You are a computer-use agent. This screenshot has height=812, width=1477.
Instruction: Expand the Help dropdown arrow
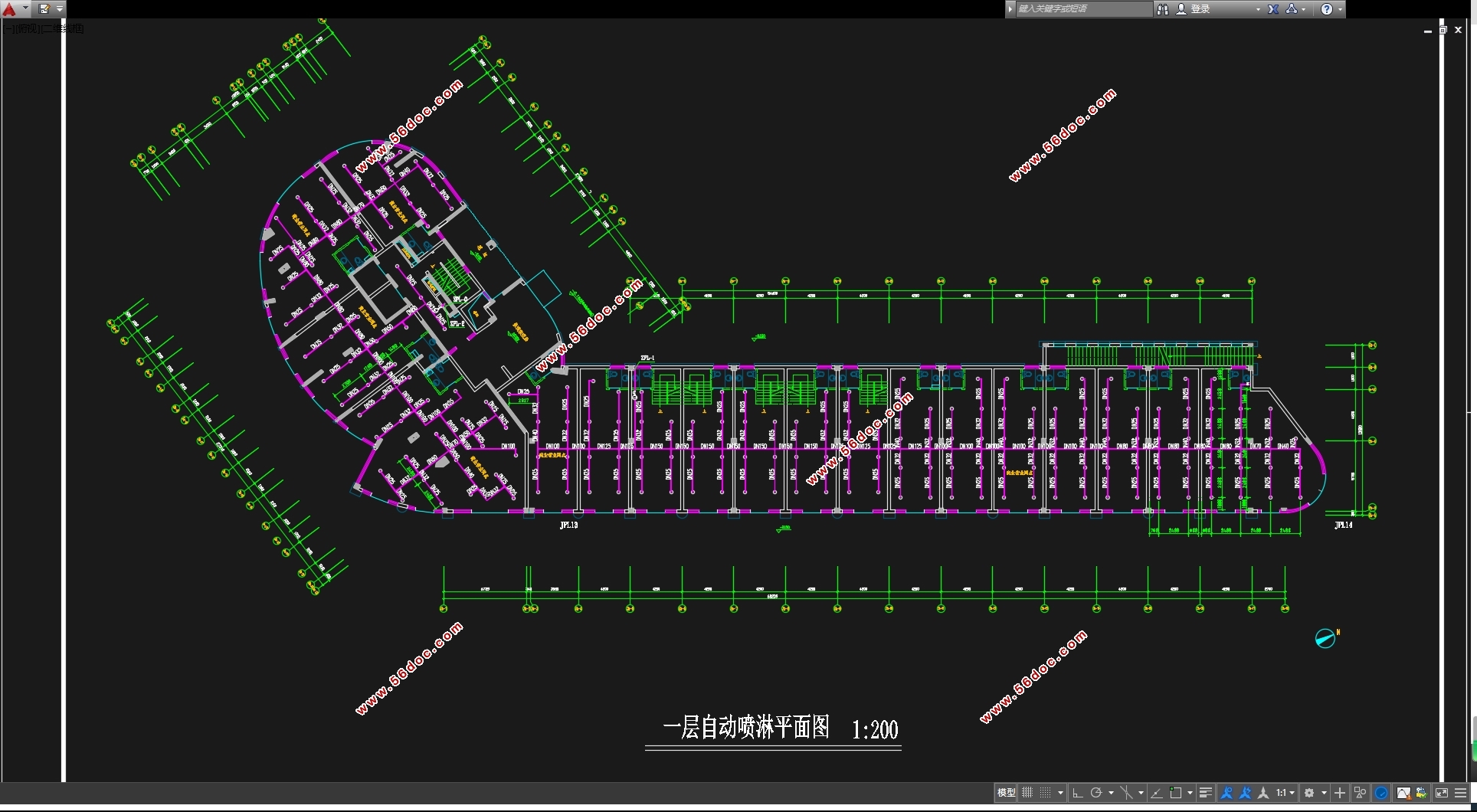coord(1340,9)
